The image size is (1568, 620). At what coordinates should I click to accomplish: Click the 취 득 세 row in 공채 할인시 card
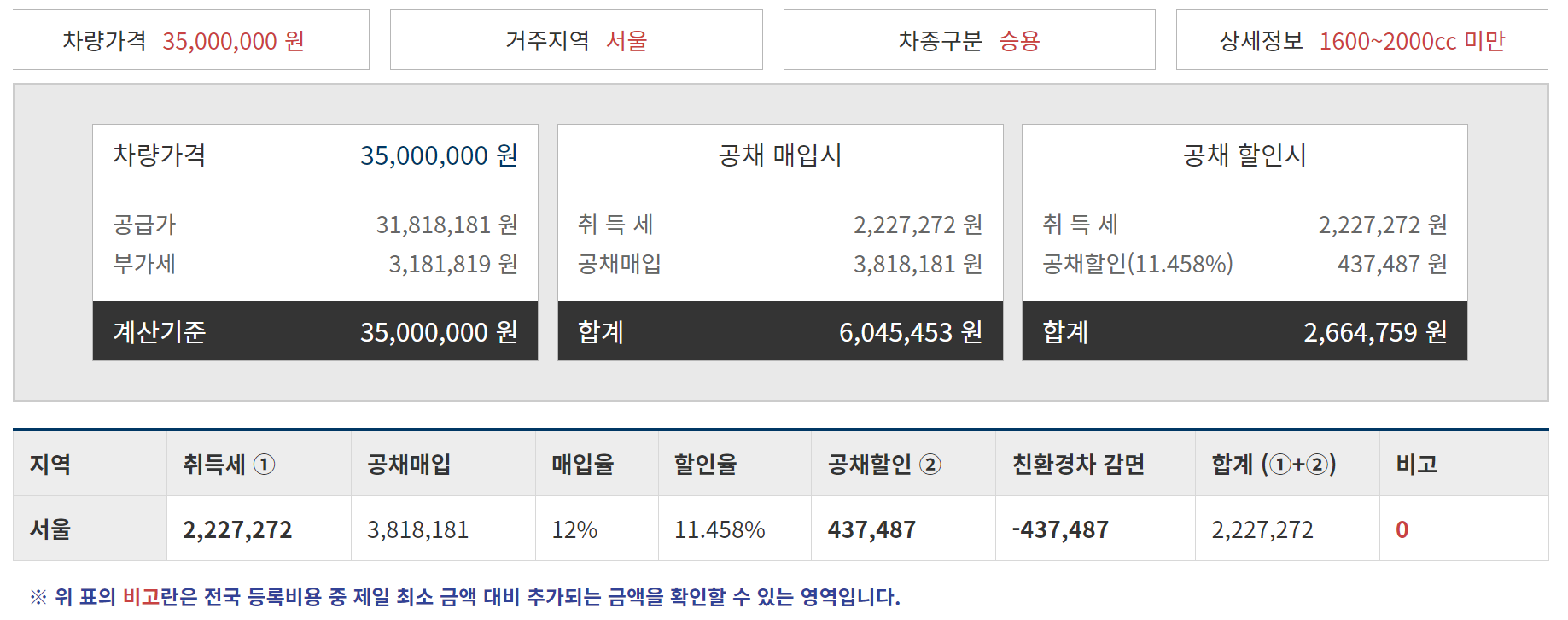(x=1244, y=225)
